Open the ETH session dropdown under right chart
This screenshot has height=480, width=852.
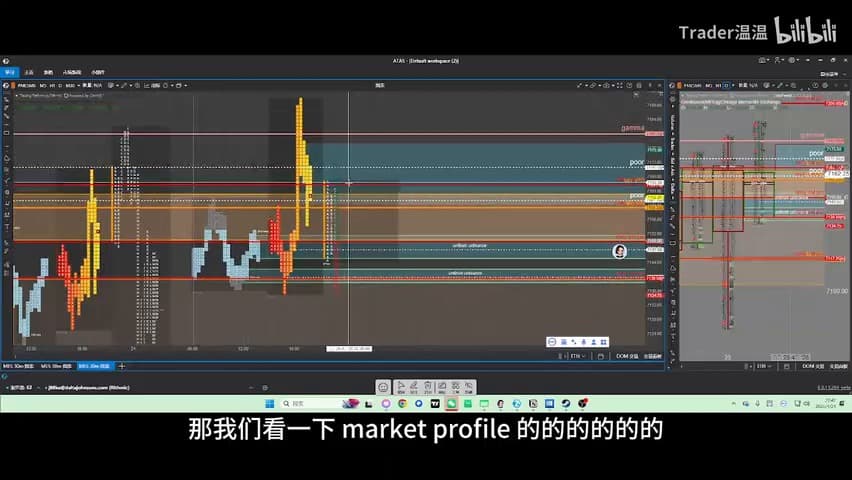tap(764, 366)
